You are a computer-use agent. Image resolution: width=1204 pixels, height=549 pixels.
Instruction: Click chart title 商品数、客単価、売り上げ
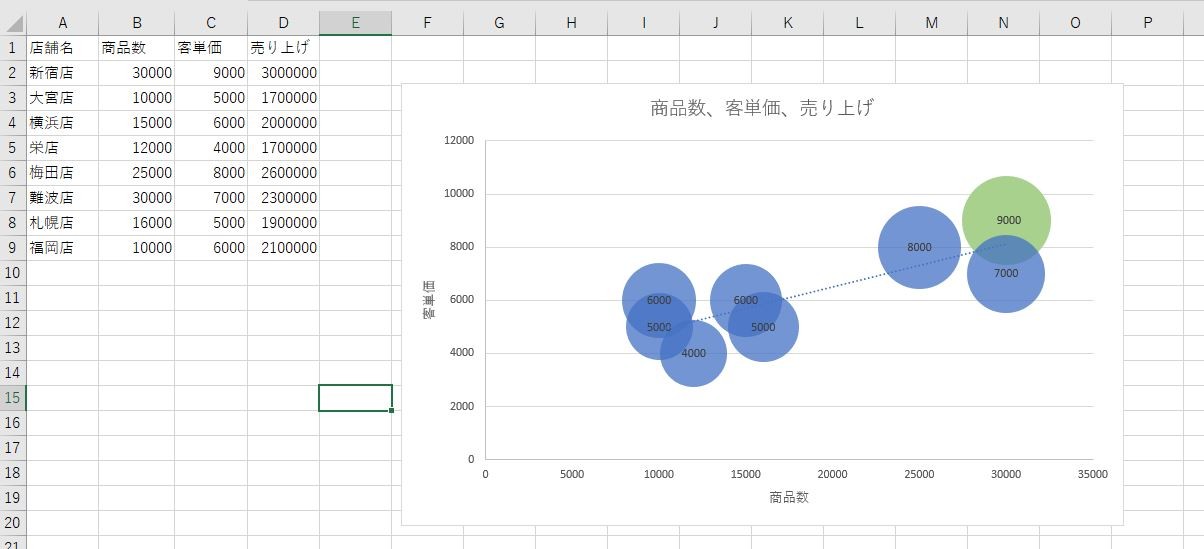(x=762, y=108)
